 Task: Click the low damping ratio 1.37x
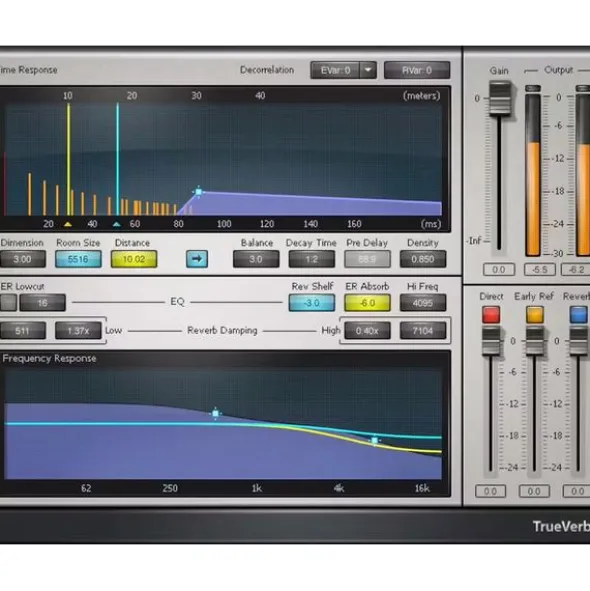click(x=78, y=331)
